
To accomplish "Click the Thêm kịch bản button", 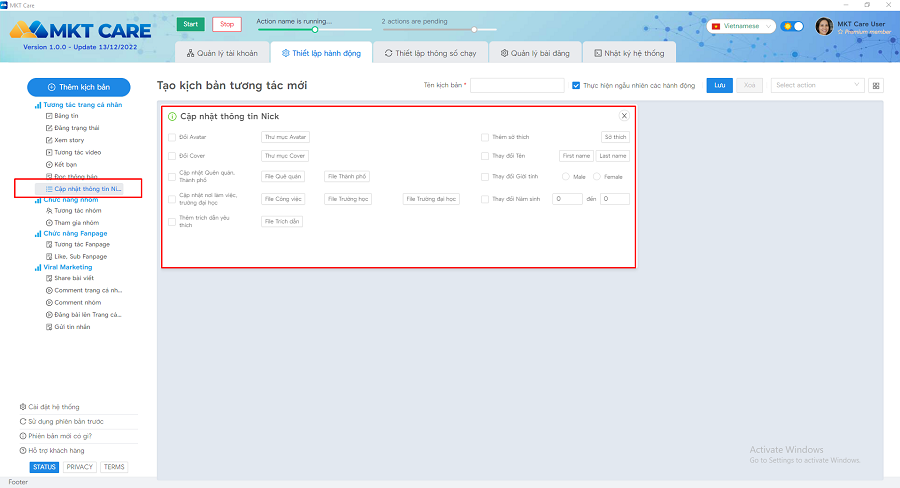I will tap(77, 87).
